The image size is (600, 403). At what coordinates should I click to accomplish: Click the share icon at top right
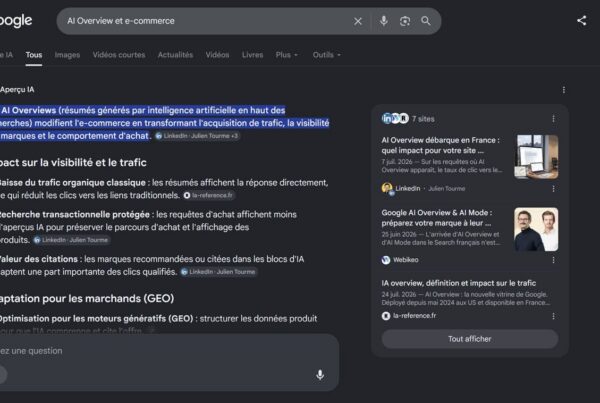click(582, 21)
